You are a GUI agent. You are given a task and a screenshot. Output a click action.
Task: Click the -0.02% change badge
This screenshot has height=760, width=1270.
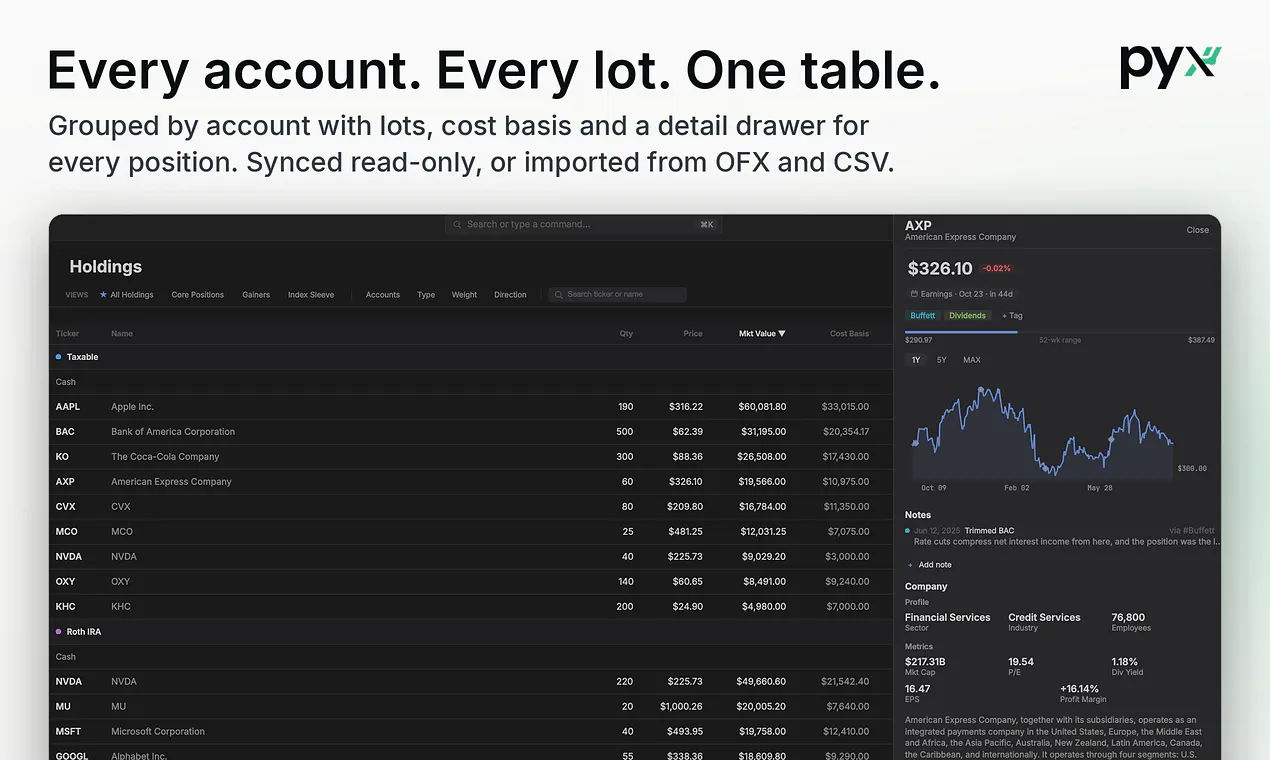tap(997, 269)
